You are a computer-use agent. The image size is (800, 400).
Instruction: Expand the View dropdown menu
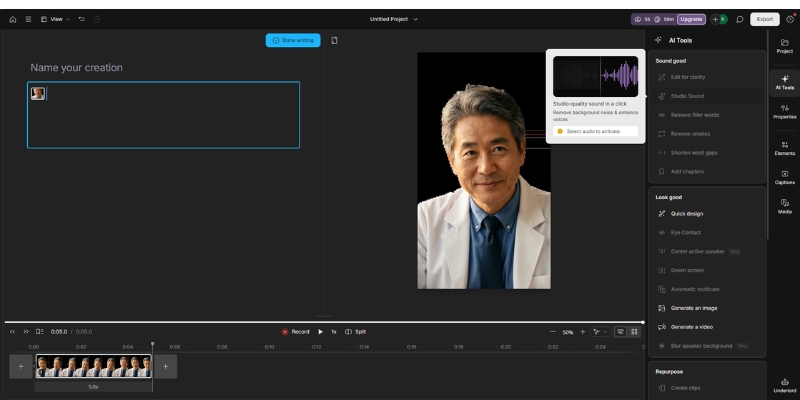56,19
